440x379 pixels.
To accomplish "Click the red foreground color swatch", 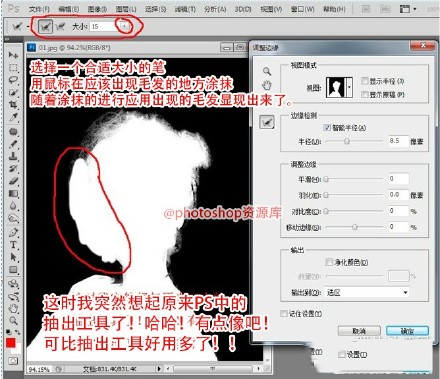I will tap(11, 343).
